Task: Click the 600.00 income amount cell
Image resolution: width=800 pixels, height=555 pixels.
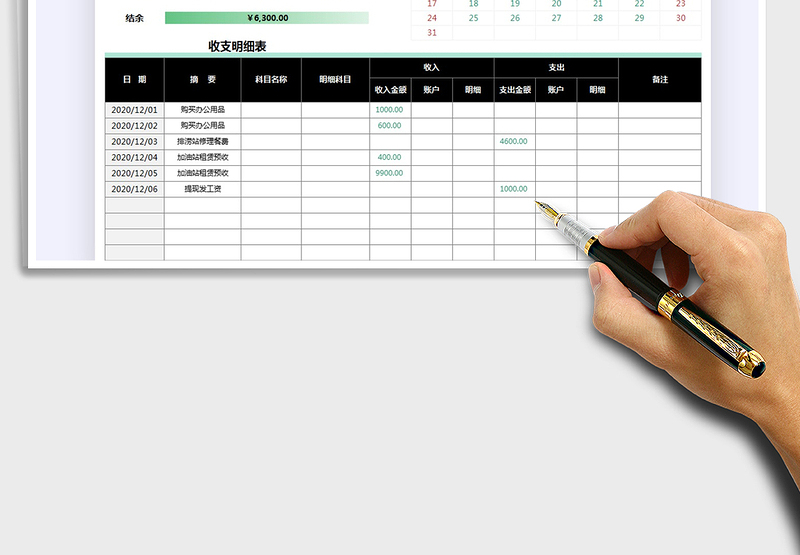Action: (390, 126)
